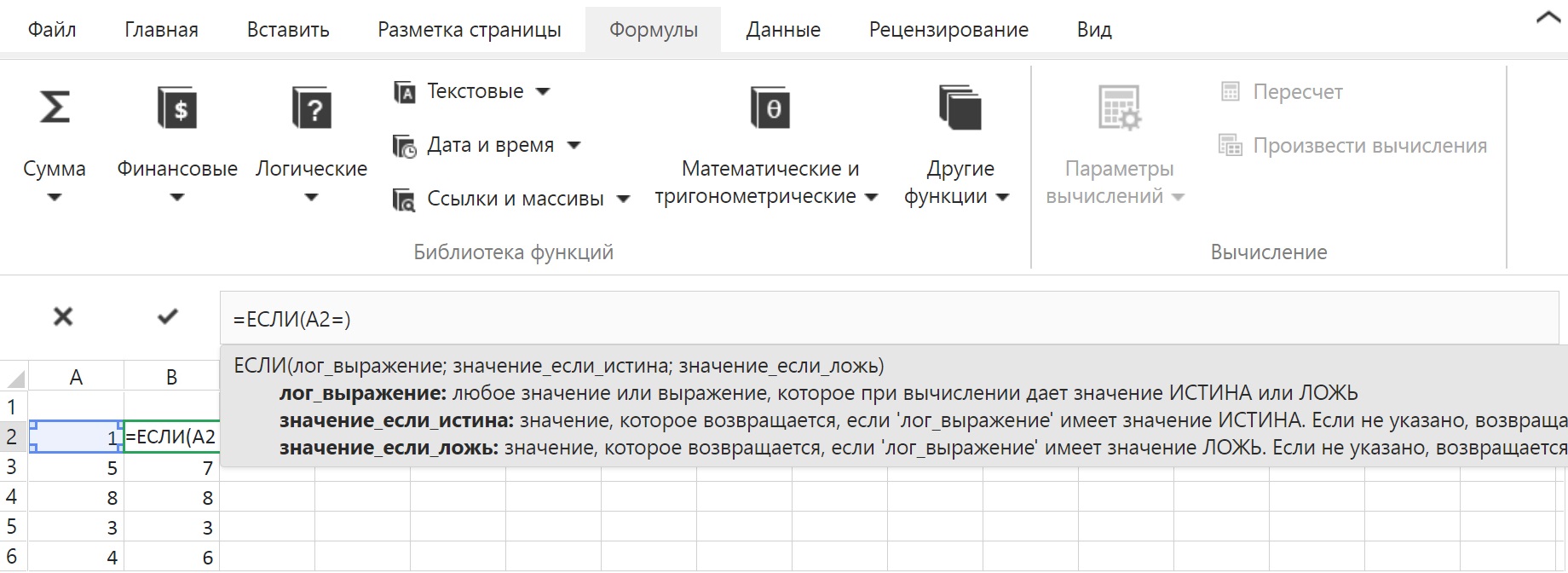Open the Other functions stacked books icon

[x=960, y=107]
